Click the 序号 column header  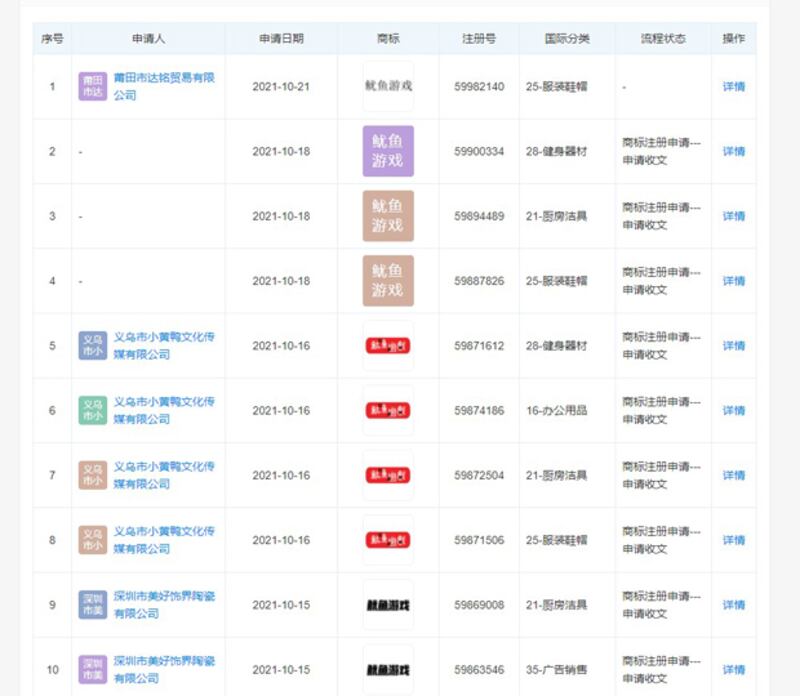point(52,39)
